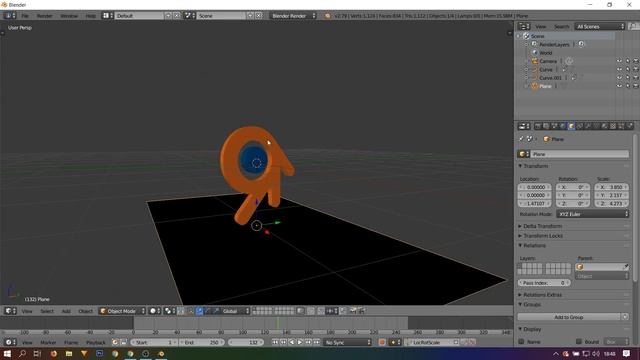Open the File menu
The height and width of the screenshot is (360, 640).
coord(25,16)
